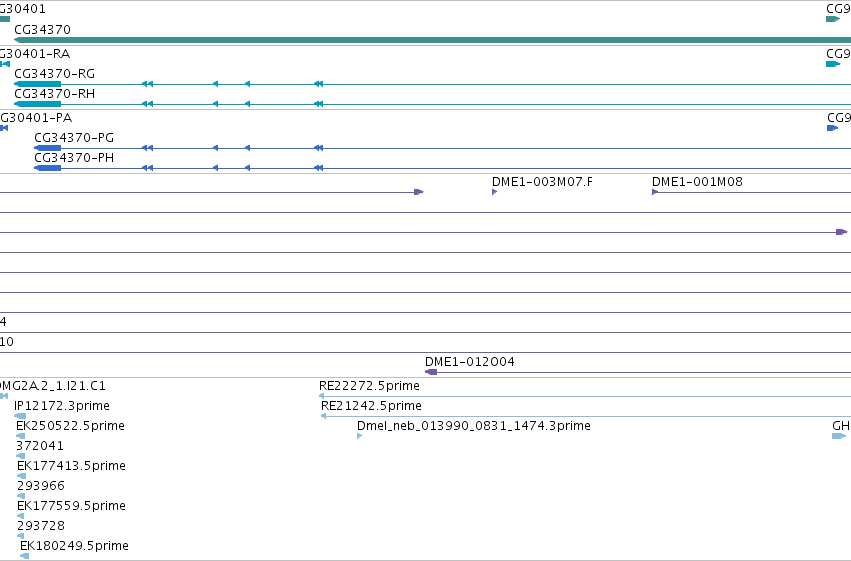
Task: Select the IP12172.3prime EST label
Action: pyautogui.click(x=62, y=406)
